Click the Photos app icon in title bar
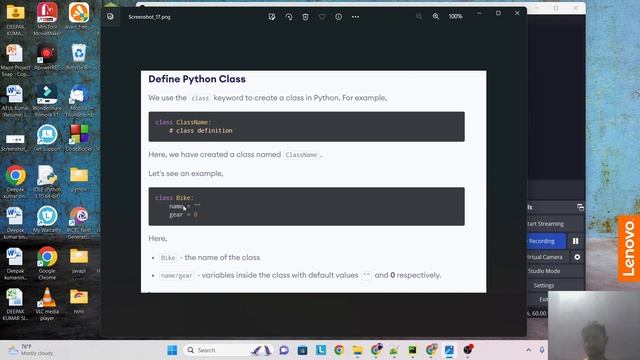The height and width of the screenshot is (360, 640). click(x=110, y=16)
